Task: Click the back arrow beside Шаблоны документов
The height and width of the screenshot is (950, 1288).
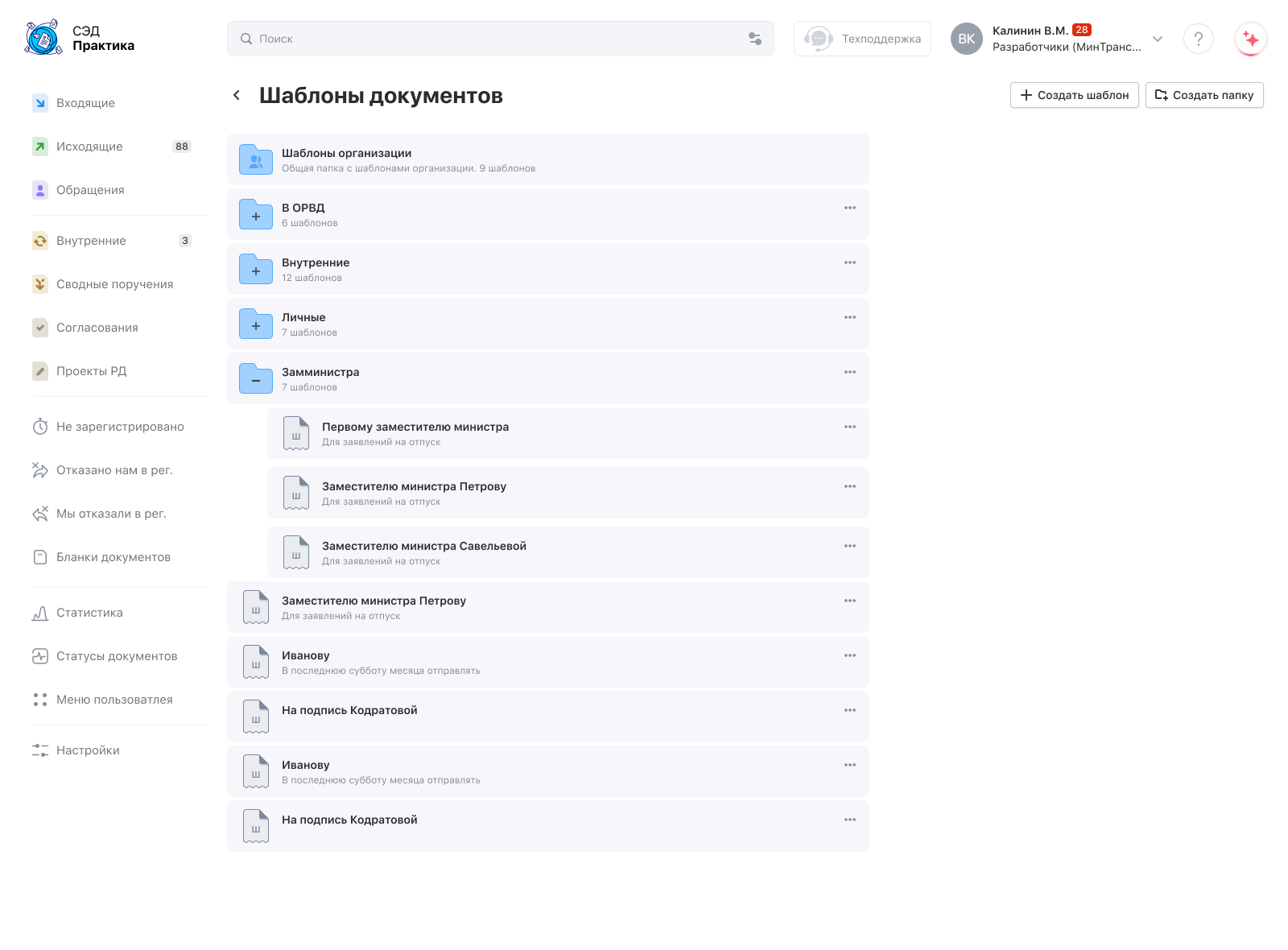Action: [237, 95]
